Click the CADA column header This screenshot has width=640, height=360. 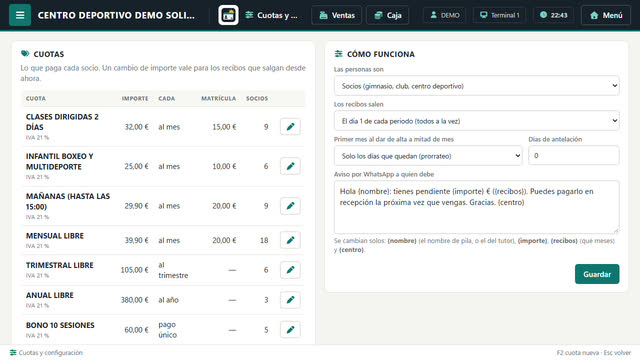167,98
